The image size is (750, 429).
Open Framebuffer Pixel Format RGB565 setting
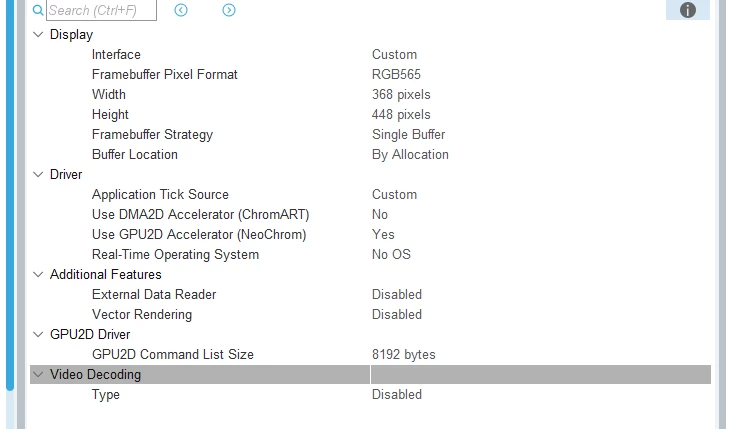point(397,75)
